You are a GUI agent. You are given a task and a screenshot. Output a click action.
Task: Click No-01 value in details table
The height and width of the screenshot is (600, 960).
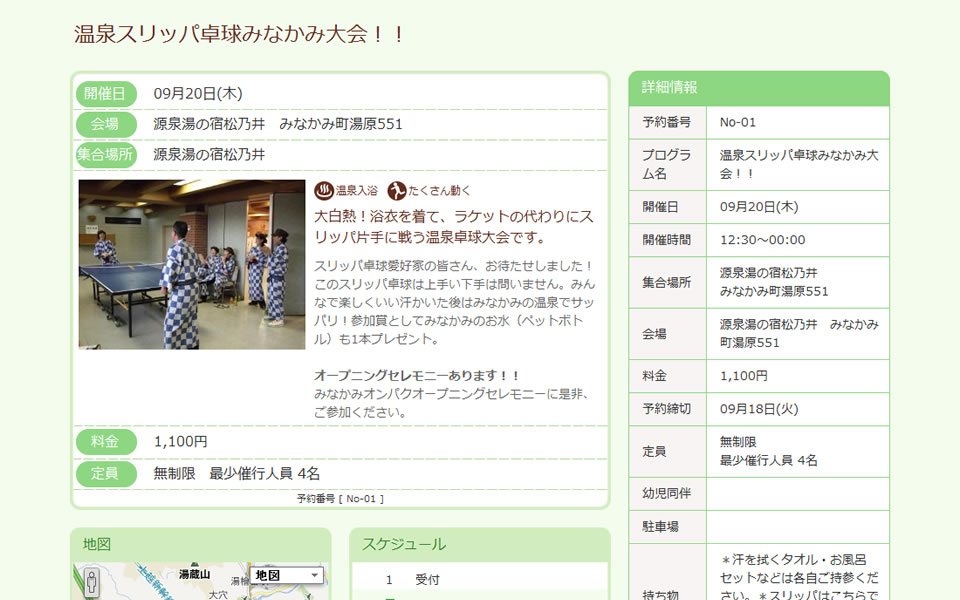(738, 122)
